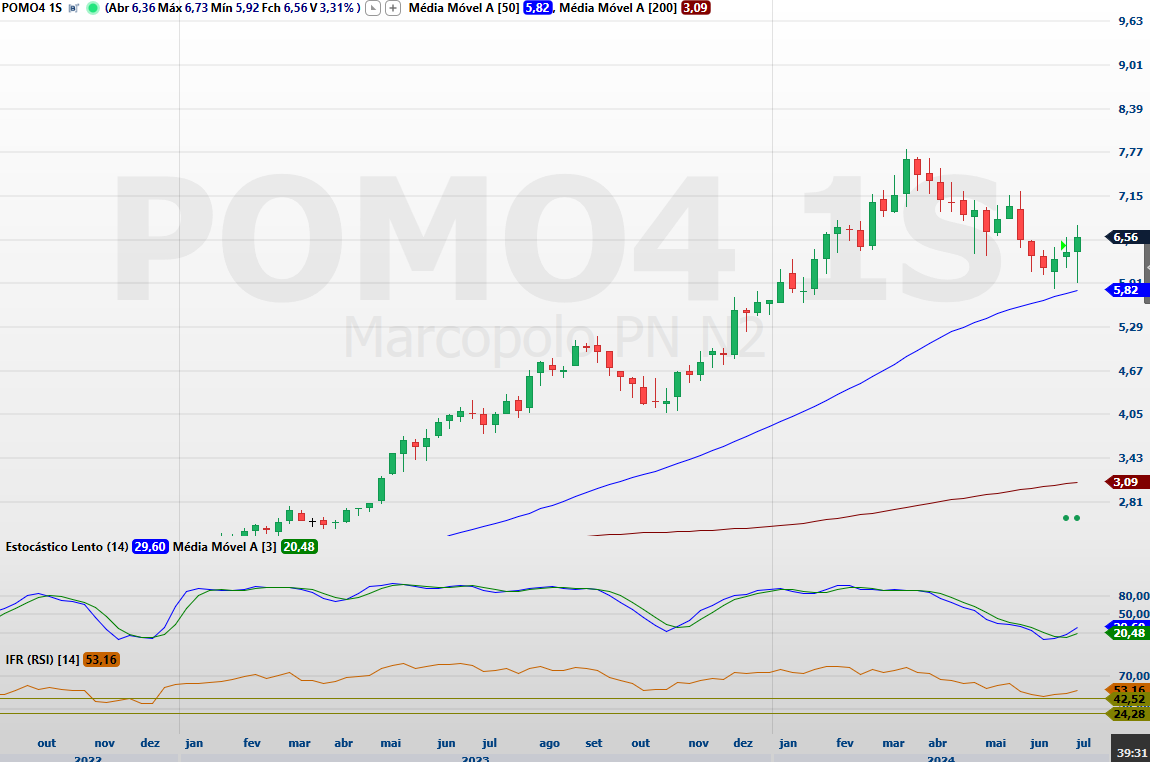
Task: Click the 42,52 olive level tag on RSI axis
Action: 1128,699
